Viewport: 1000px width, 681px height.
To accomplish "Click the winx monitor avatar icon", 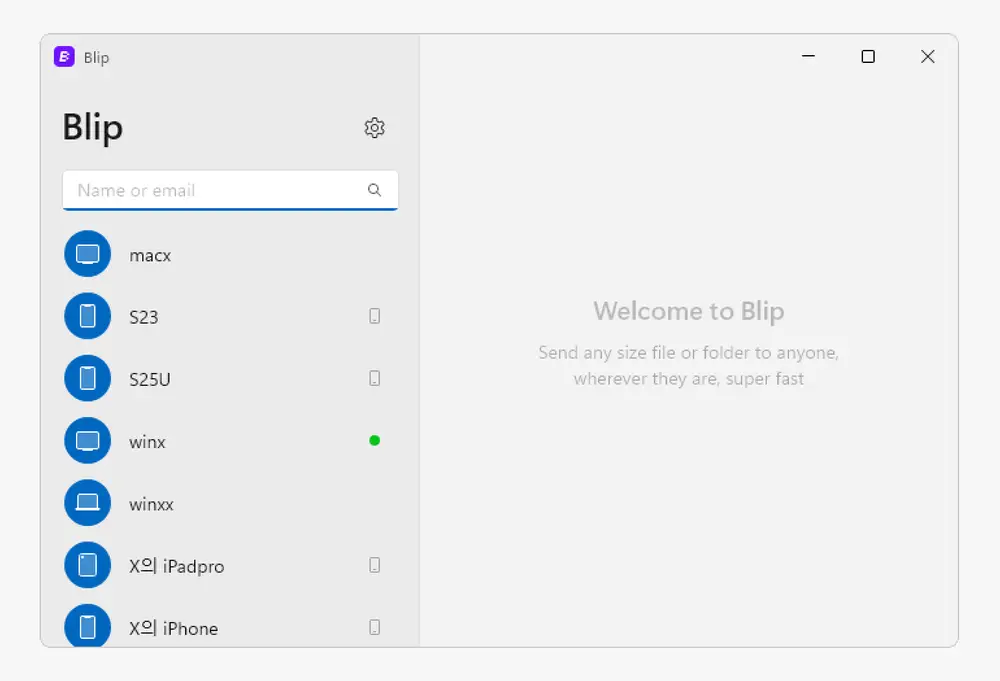I will coord(88,441).
